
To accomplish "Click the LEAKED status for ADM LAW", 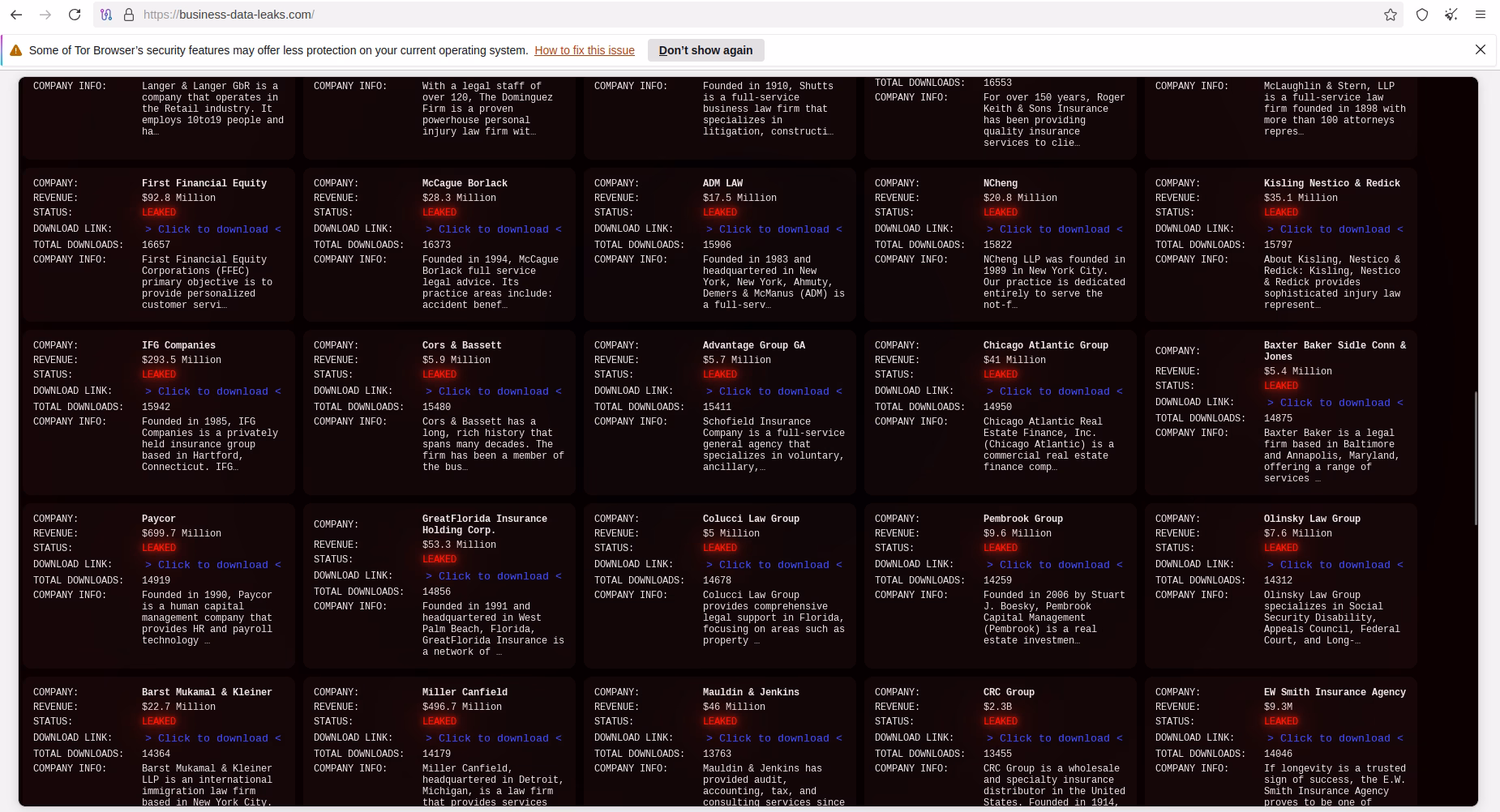I will point(720,212).
